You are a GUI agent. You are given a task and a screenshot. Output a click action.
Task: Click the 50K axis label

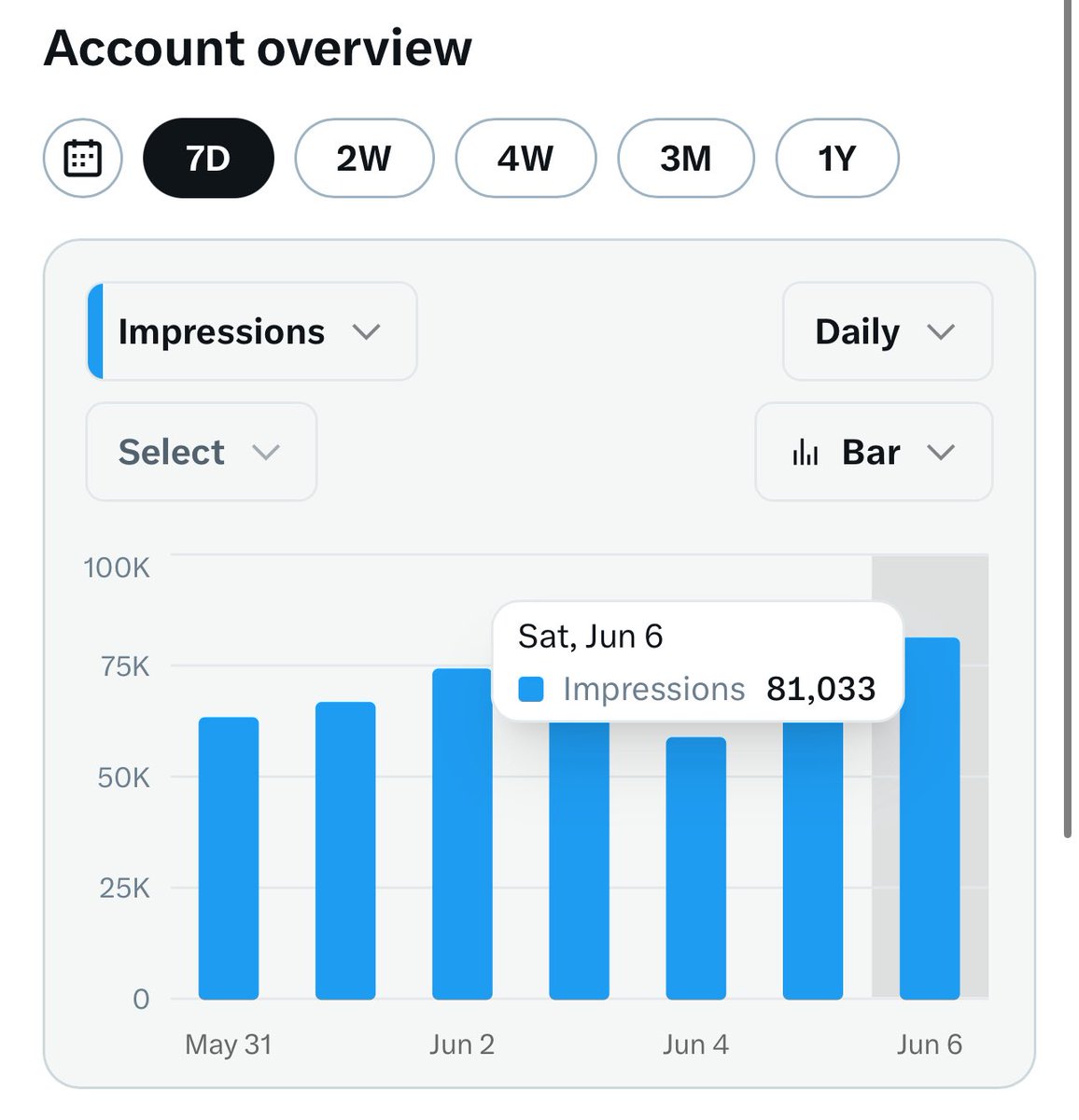pos(123,777)
